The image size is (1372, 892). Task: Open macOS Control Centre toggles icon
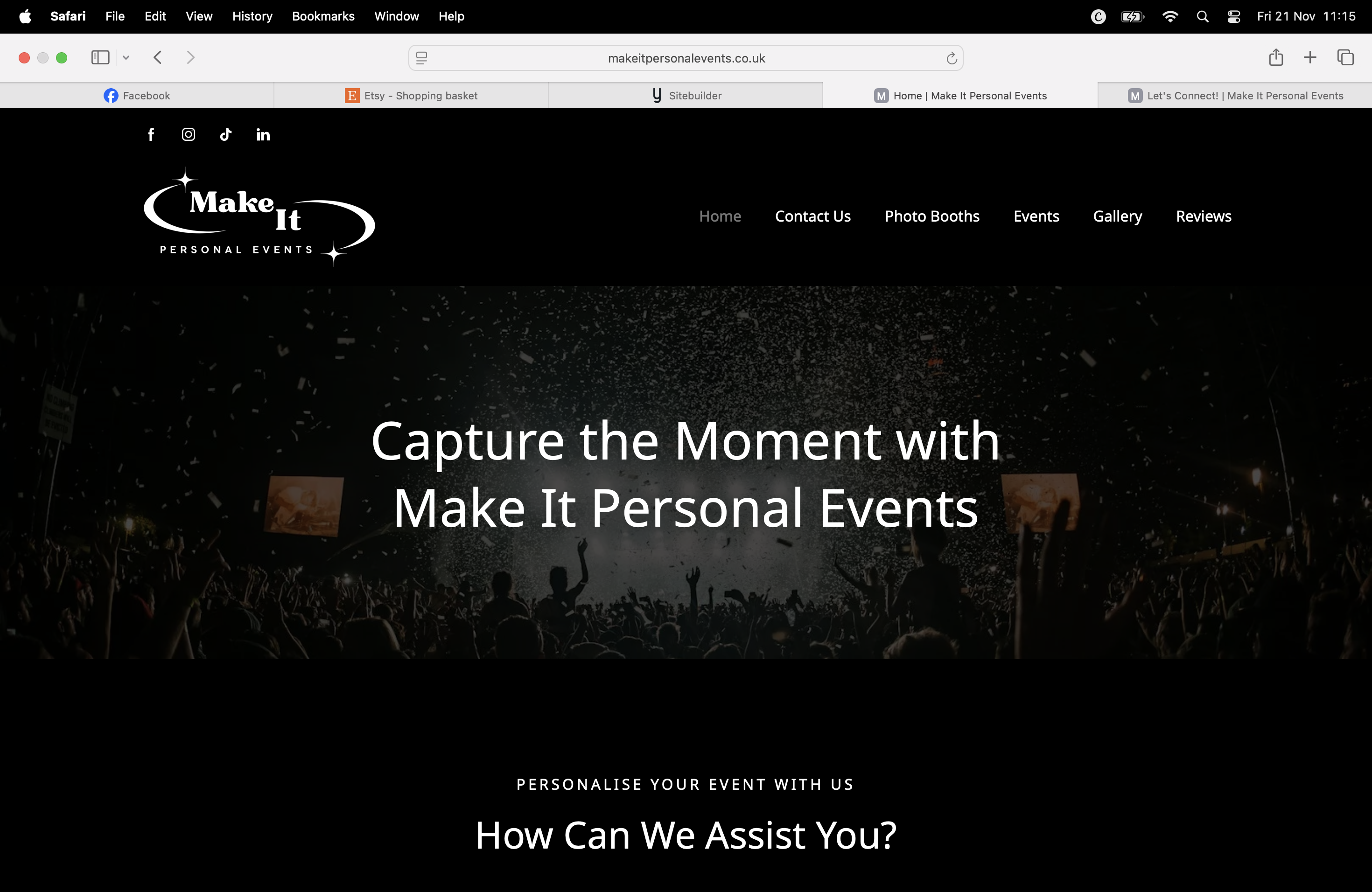(x=1234, y=17)
